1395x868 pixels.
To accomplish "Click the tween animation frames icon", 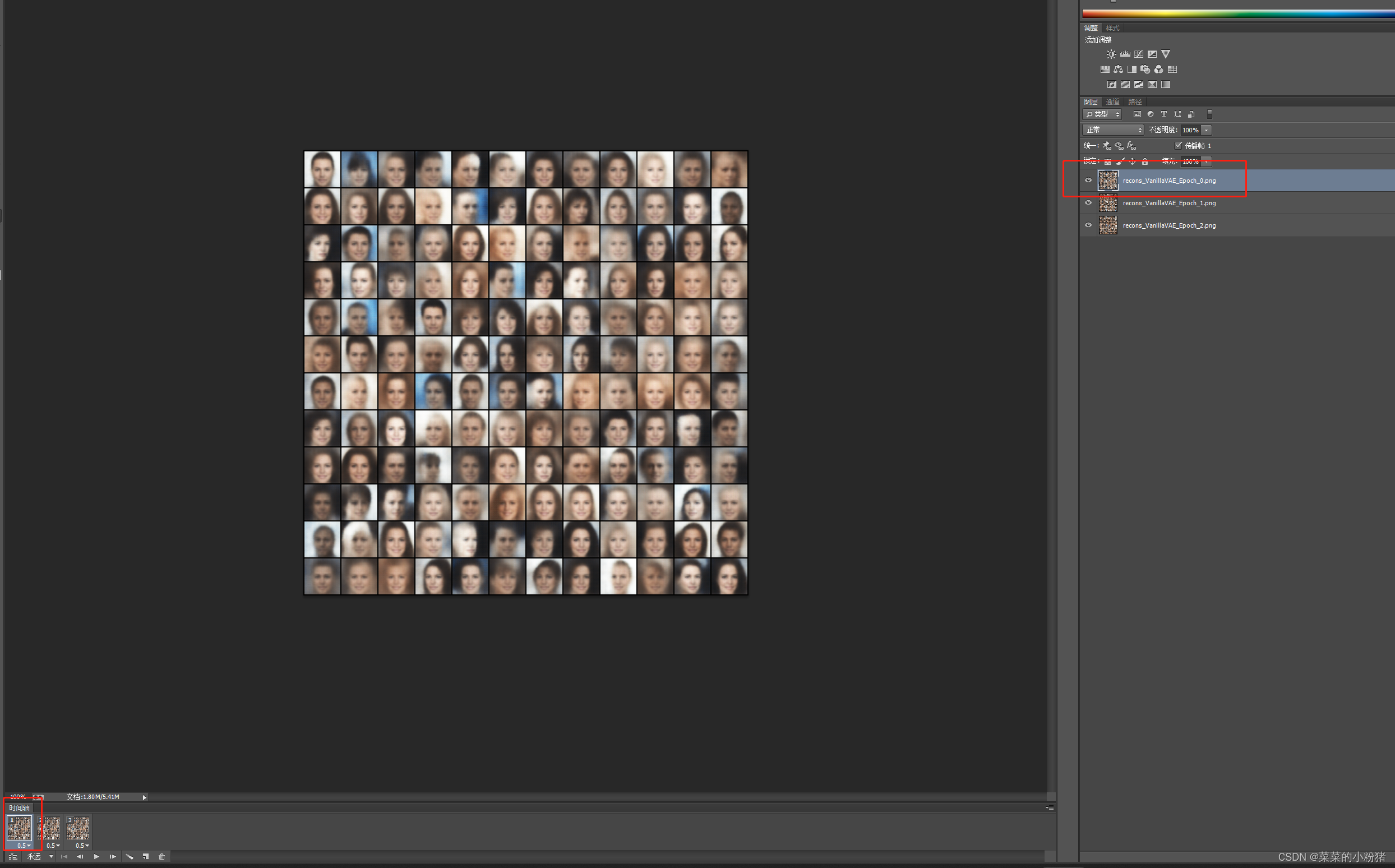I will 130,857.
